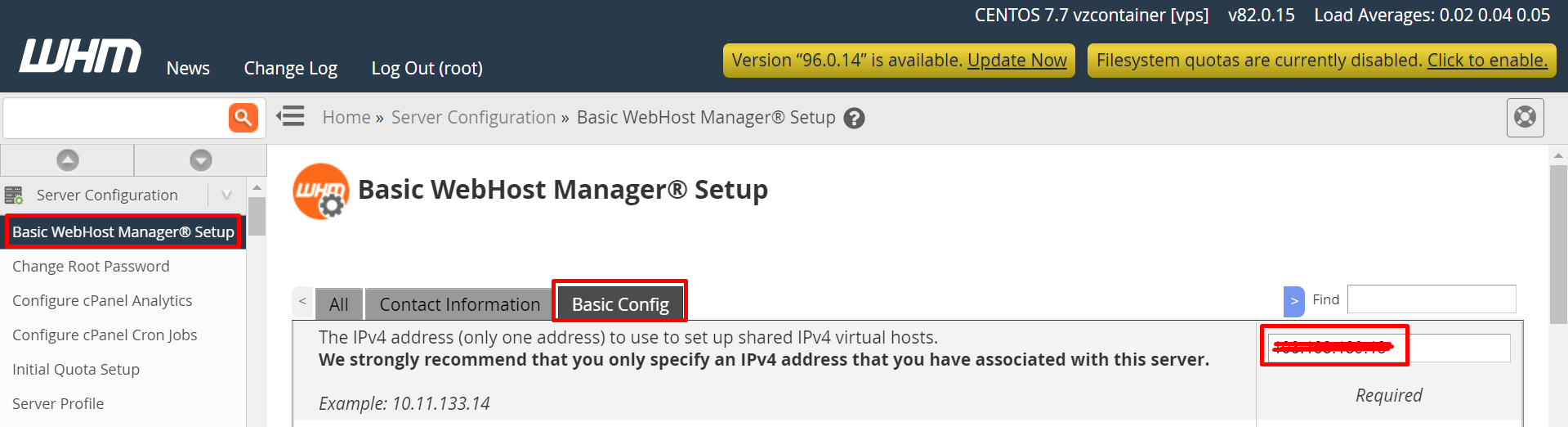Expand all with the down arrow icon
The image size is (1568, 427).
click(201, 160)
